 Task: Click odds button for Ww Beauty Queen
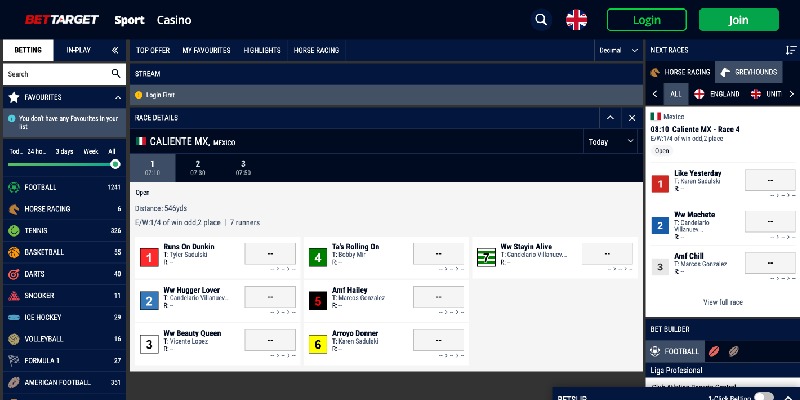270,340
